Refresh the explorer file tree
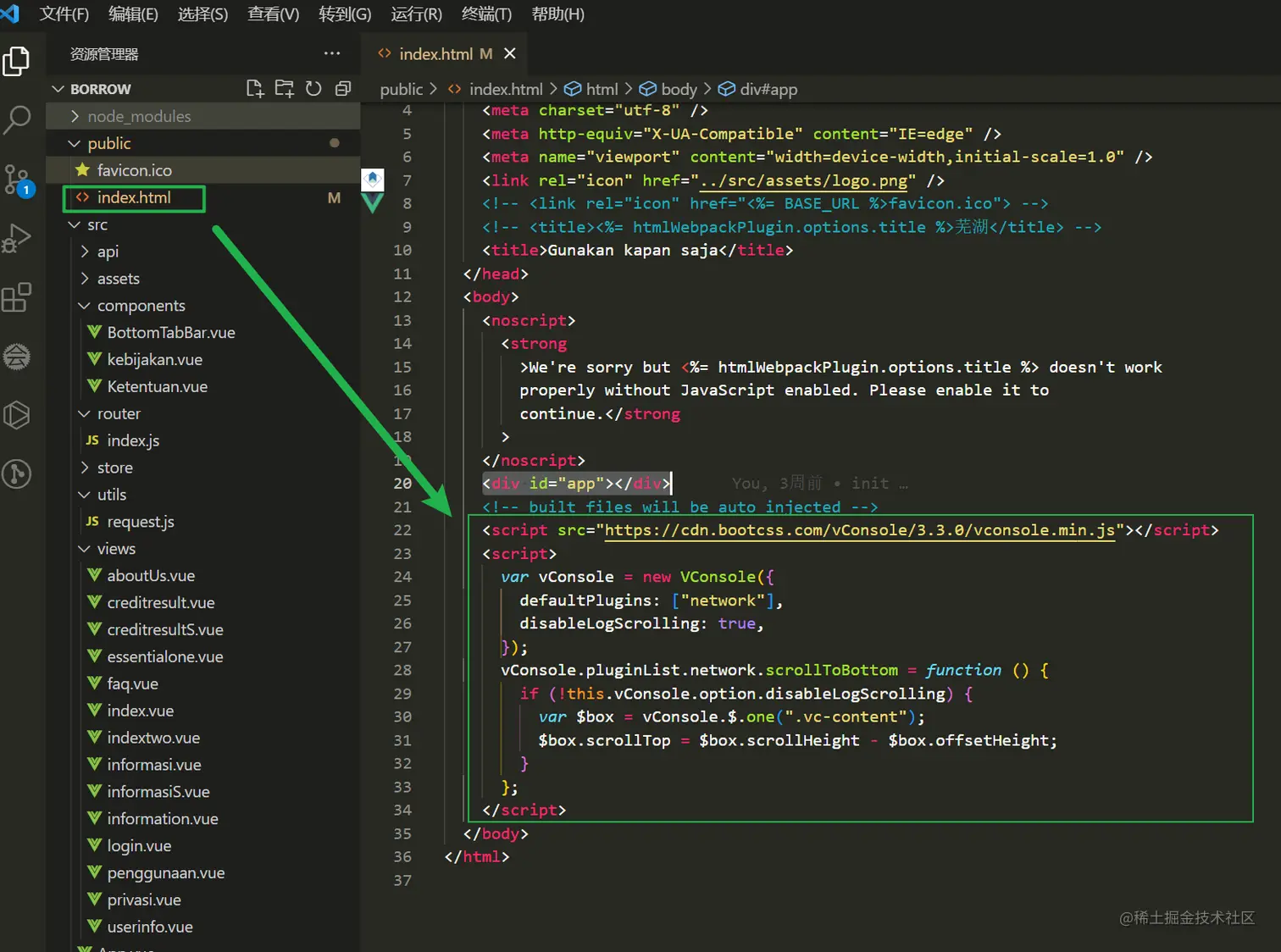The height and width of the screenshot is (952, 1281). coord(313,89)
